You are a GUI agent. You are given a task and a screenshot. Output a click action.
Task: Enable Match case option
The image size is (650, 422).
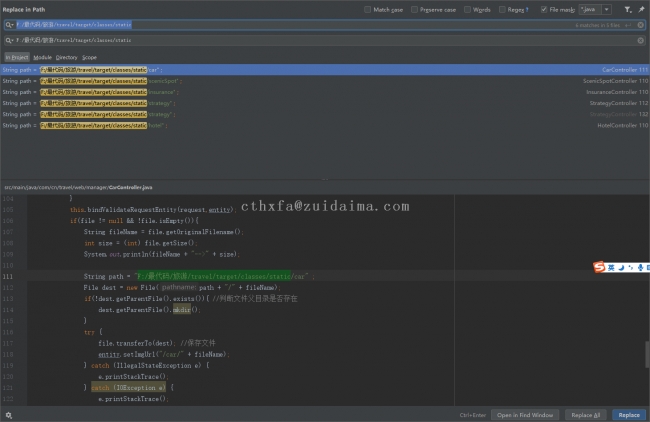point(370,9)
